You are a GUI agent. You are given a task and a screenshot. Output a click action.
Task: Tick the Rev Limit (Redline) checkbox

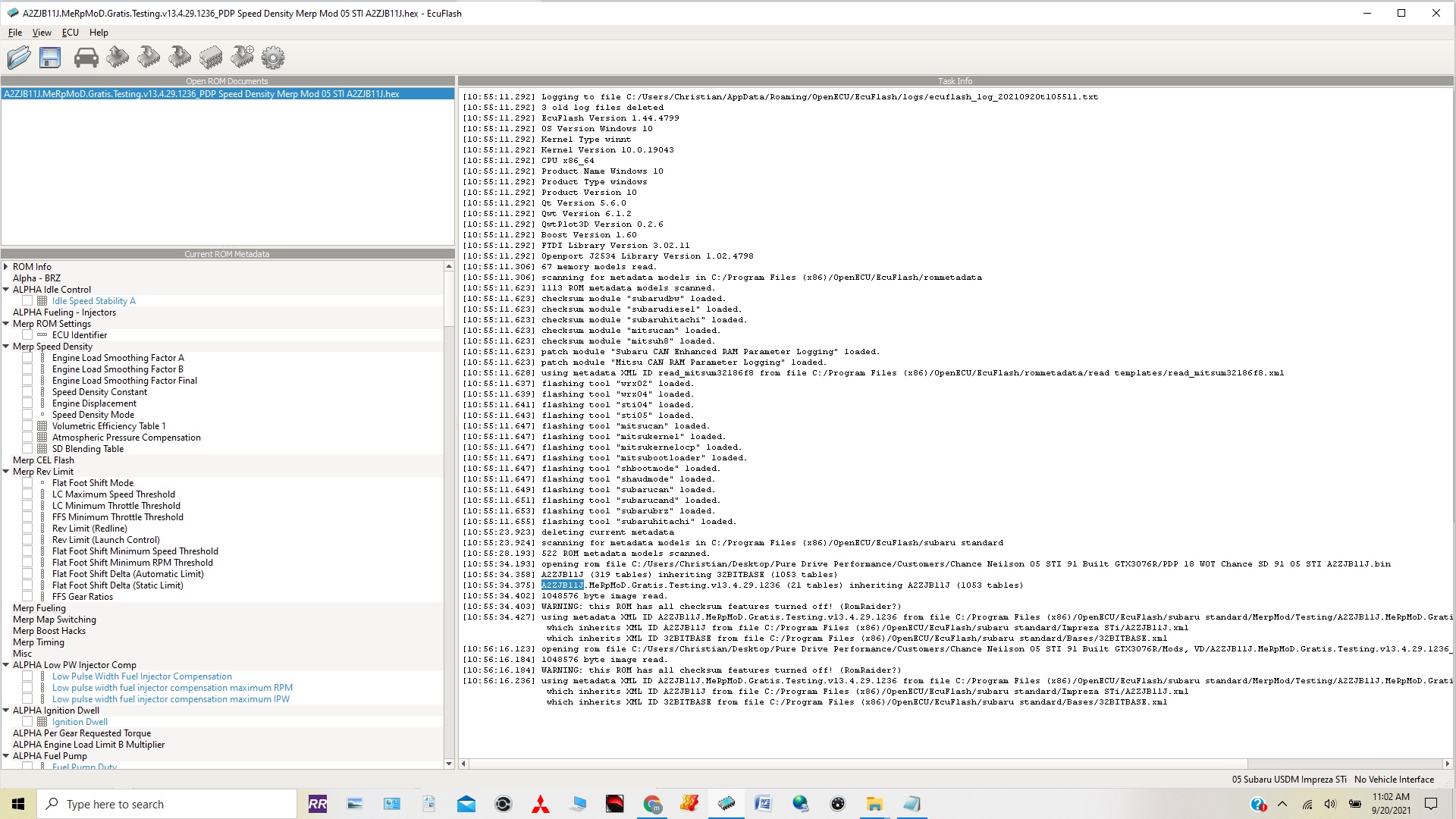(27, 529)
